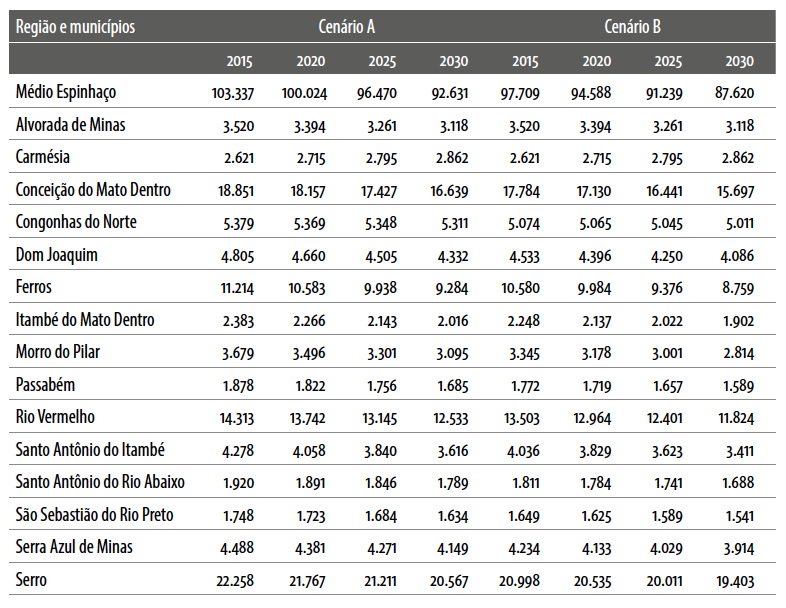Select the Santo Antônio do Rio Abaixo label

pos(100,482)
